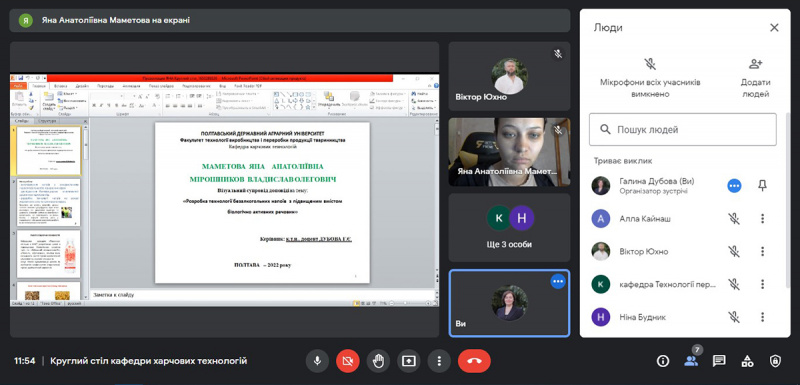The width and height of the screenshot is (800, 385).
Task: Open the activities shapes icon
Action: tap(747, 361)
